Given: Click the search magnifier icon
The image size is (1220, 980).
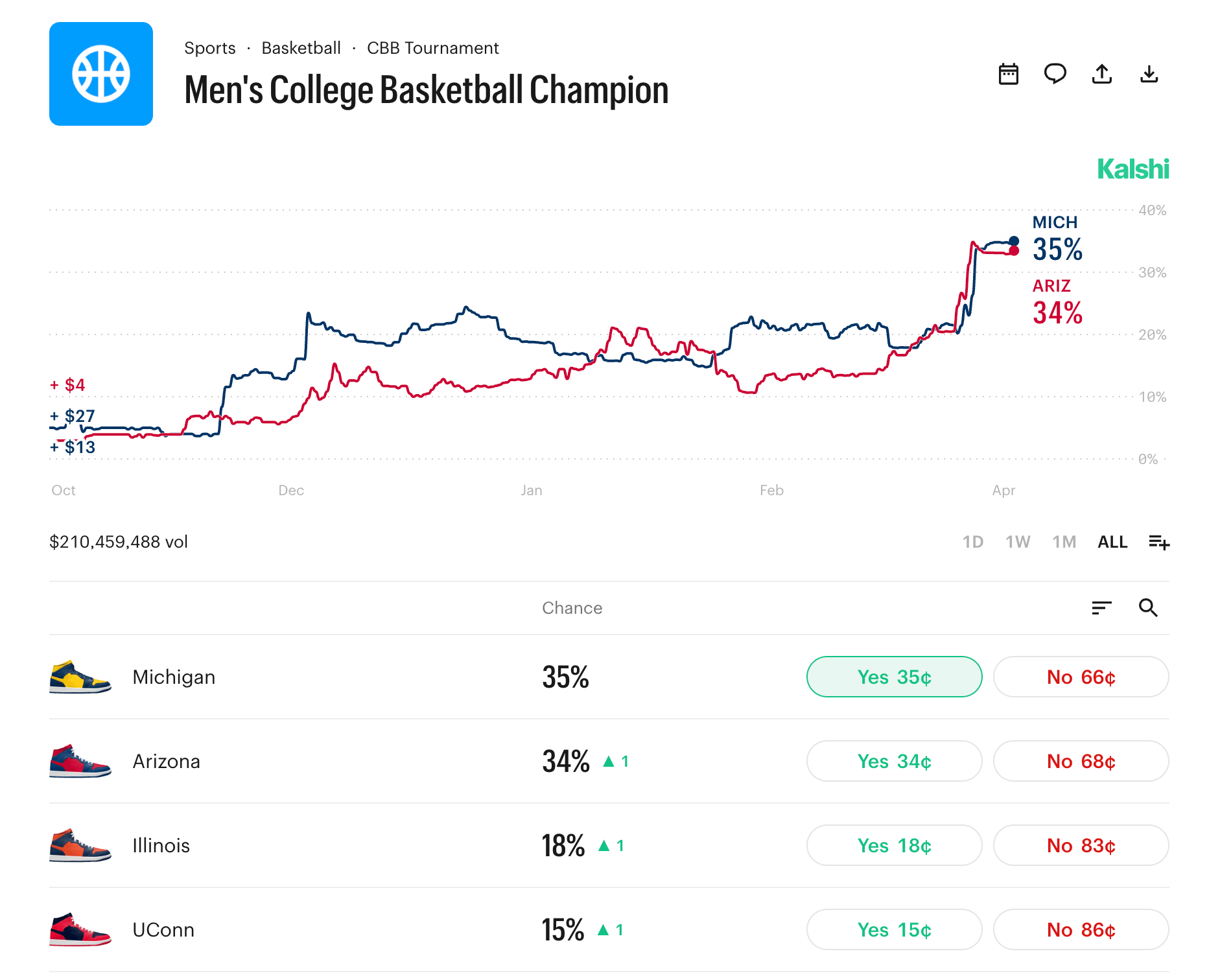Looking at the screenshot, I should (1148, 608).
